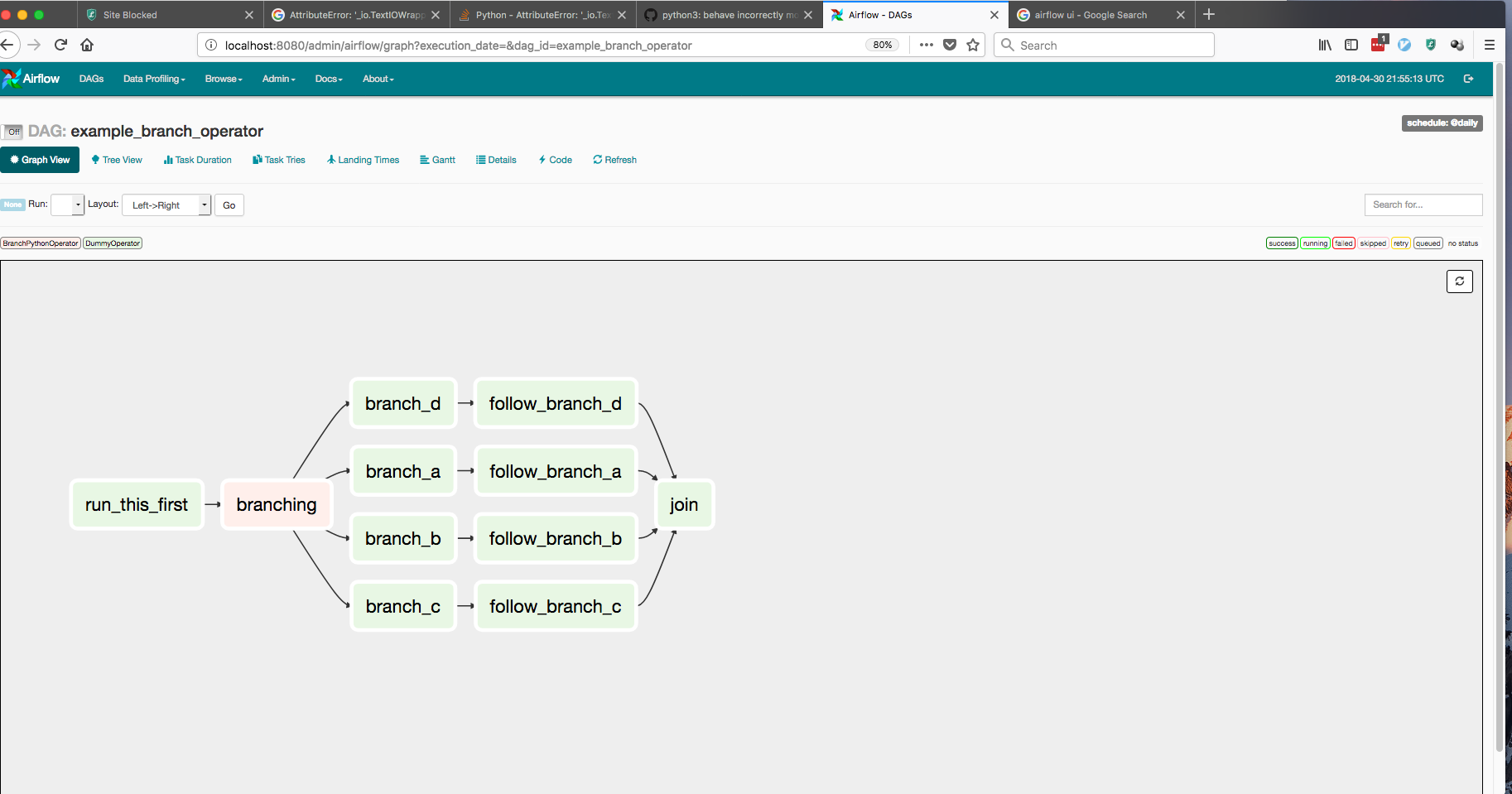View the DAG Code

click(555, 160)
